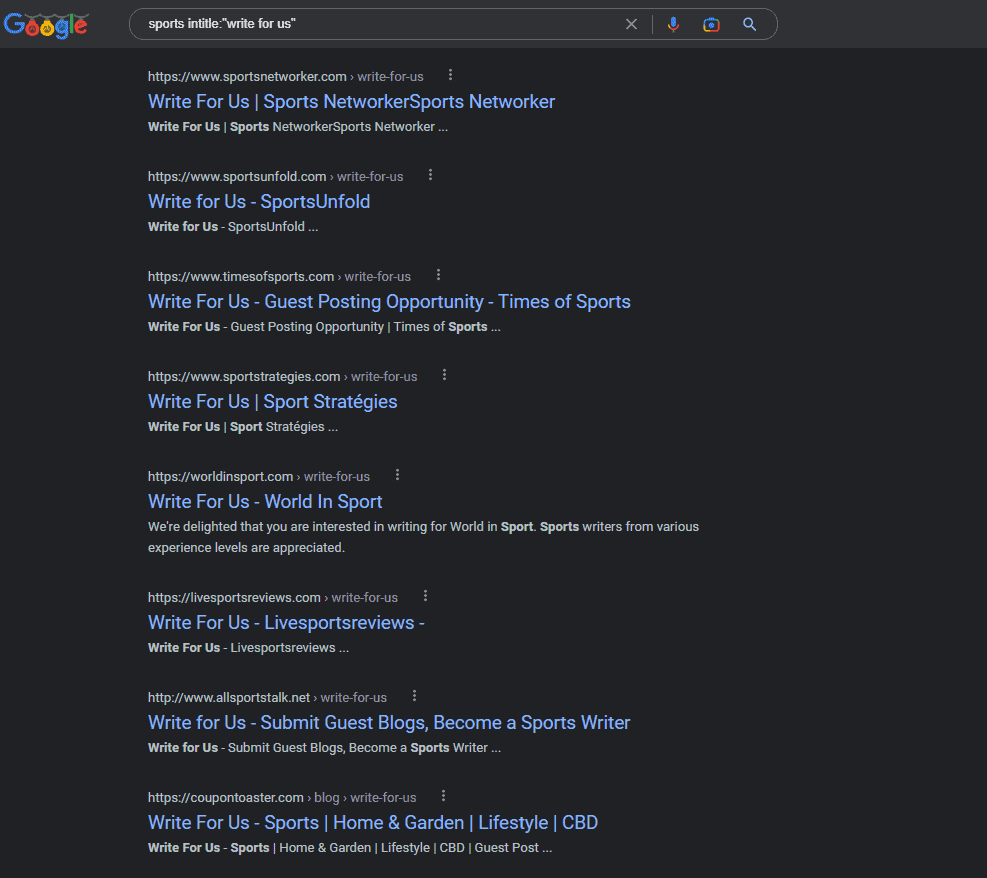Viewport: 987px width, 878px height.
Task: Click the sportsunfold.com URL breadcrumb
Action: click(276, 177)
